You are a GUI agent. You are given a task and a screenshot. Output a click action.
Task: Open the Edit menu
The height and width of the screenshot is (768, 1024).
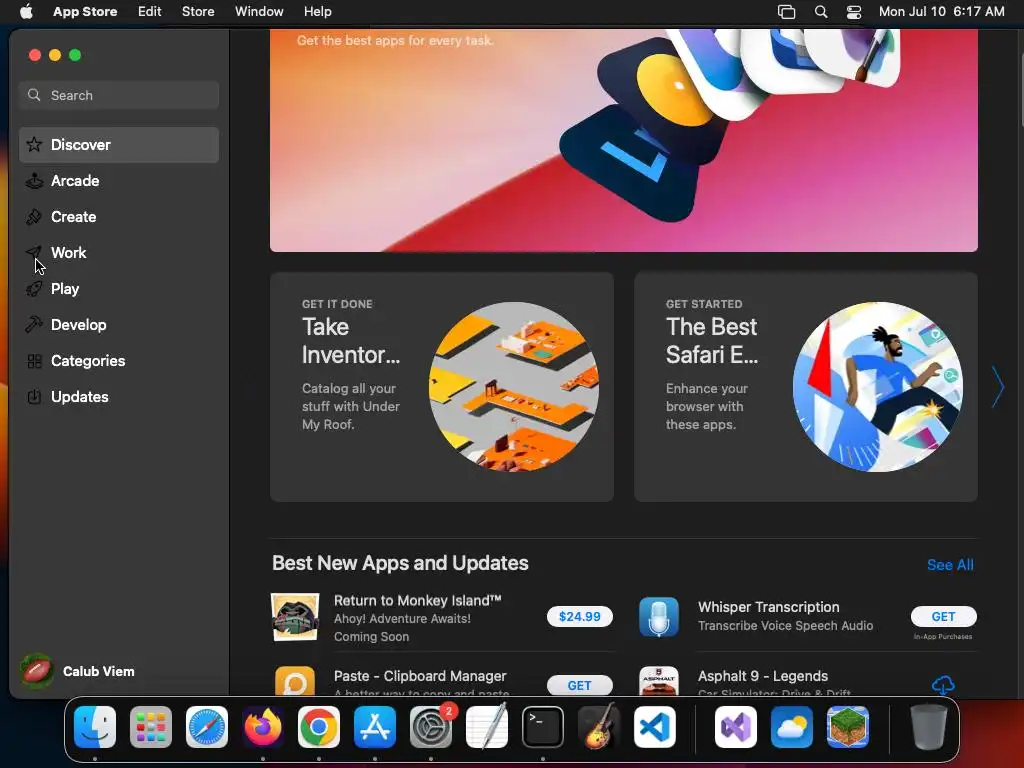coord(150,12)
